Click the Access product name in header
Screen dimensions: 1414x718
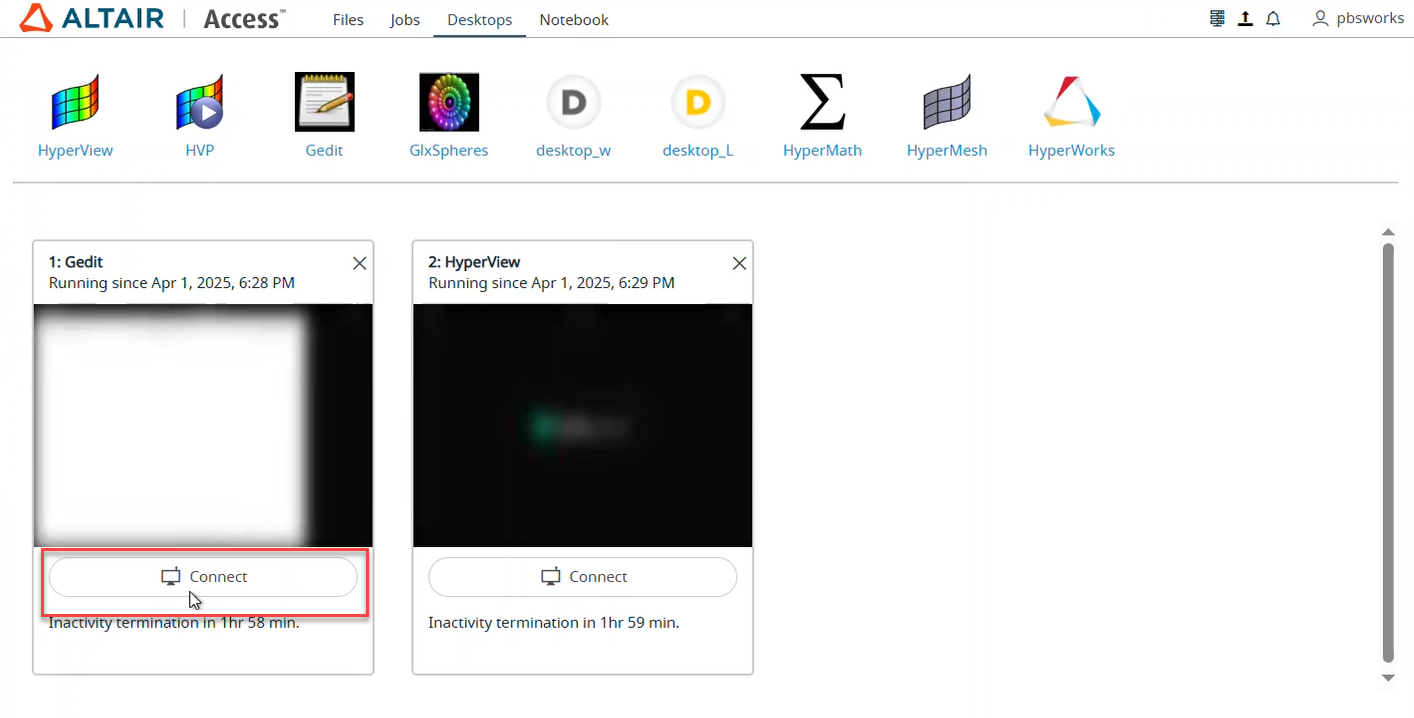244,18
